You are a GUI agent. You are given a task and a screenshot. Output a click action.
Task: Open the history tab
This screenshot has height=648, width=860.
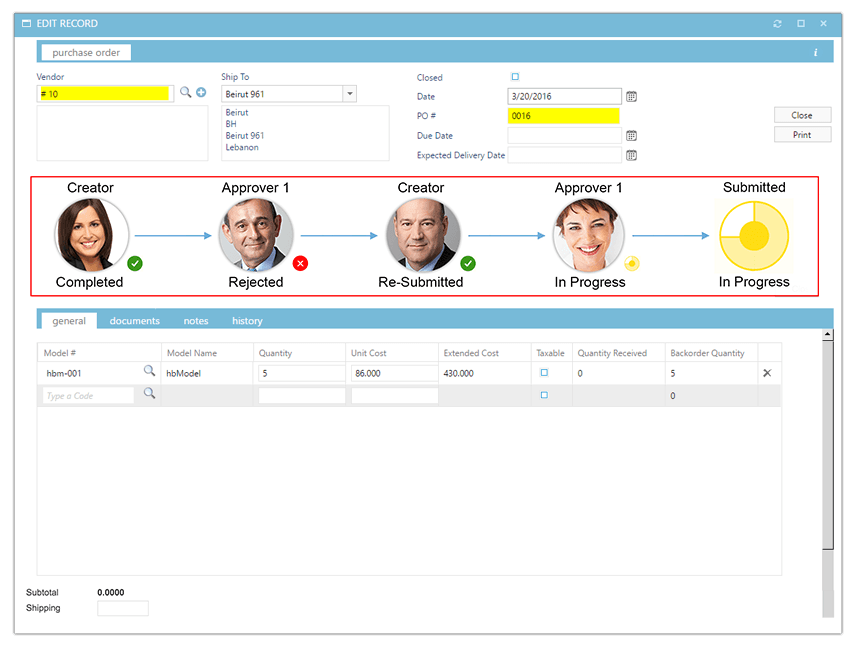click(247, 321)
